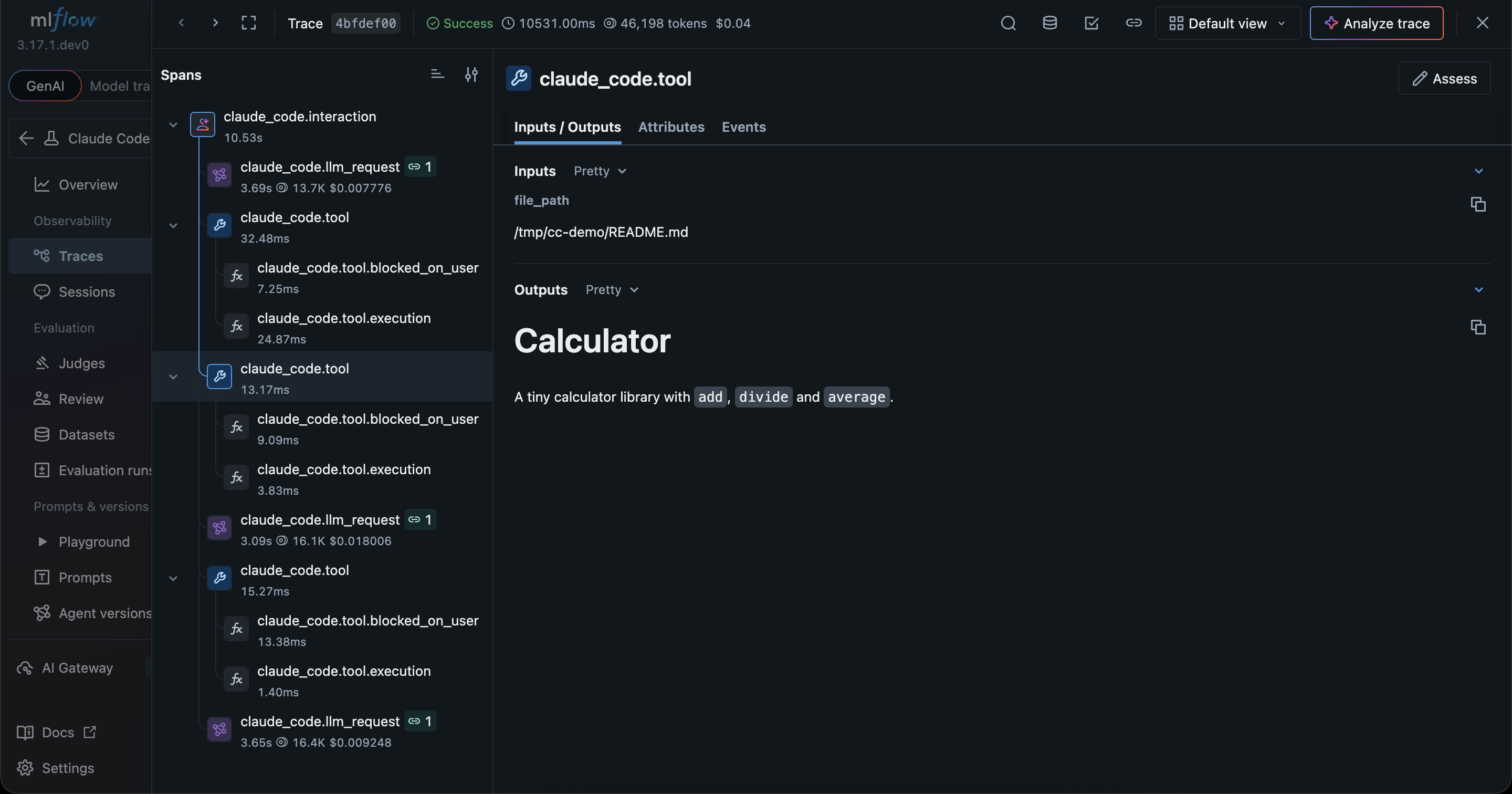The image size is (1512, 794).
Task: Copy the file_path input value
Action: (x=1478, y=204)
